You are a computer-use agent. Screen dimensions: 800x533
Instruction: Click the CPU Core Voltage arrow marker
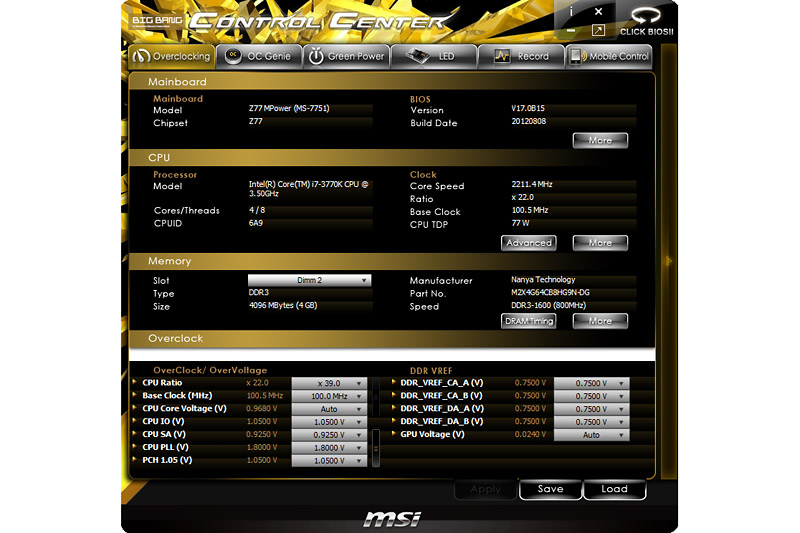click(134, 408)
